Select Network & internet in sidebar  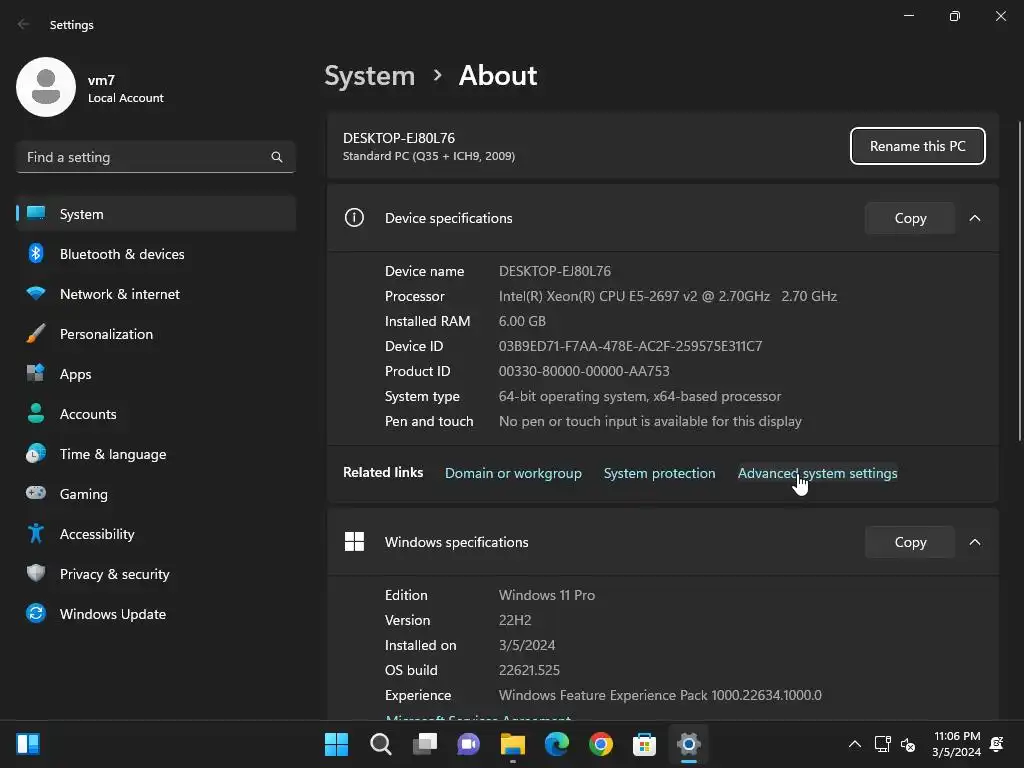click(156, 294)
